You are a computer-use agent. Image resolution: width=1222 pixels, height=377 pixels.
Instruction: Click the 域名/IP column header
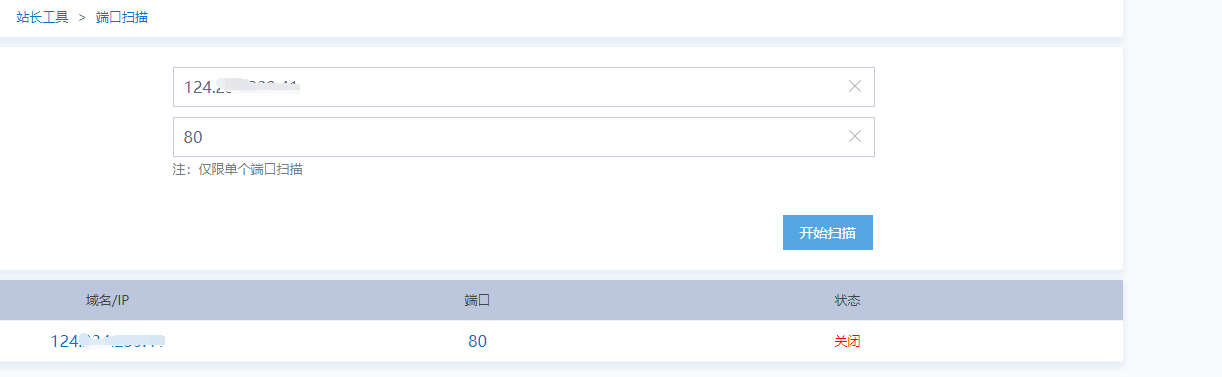point(108,300)
